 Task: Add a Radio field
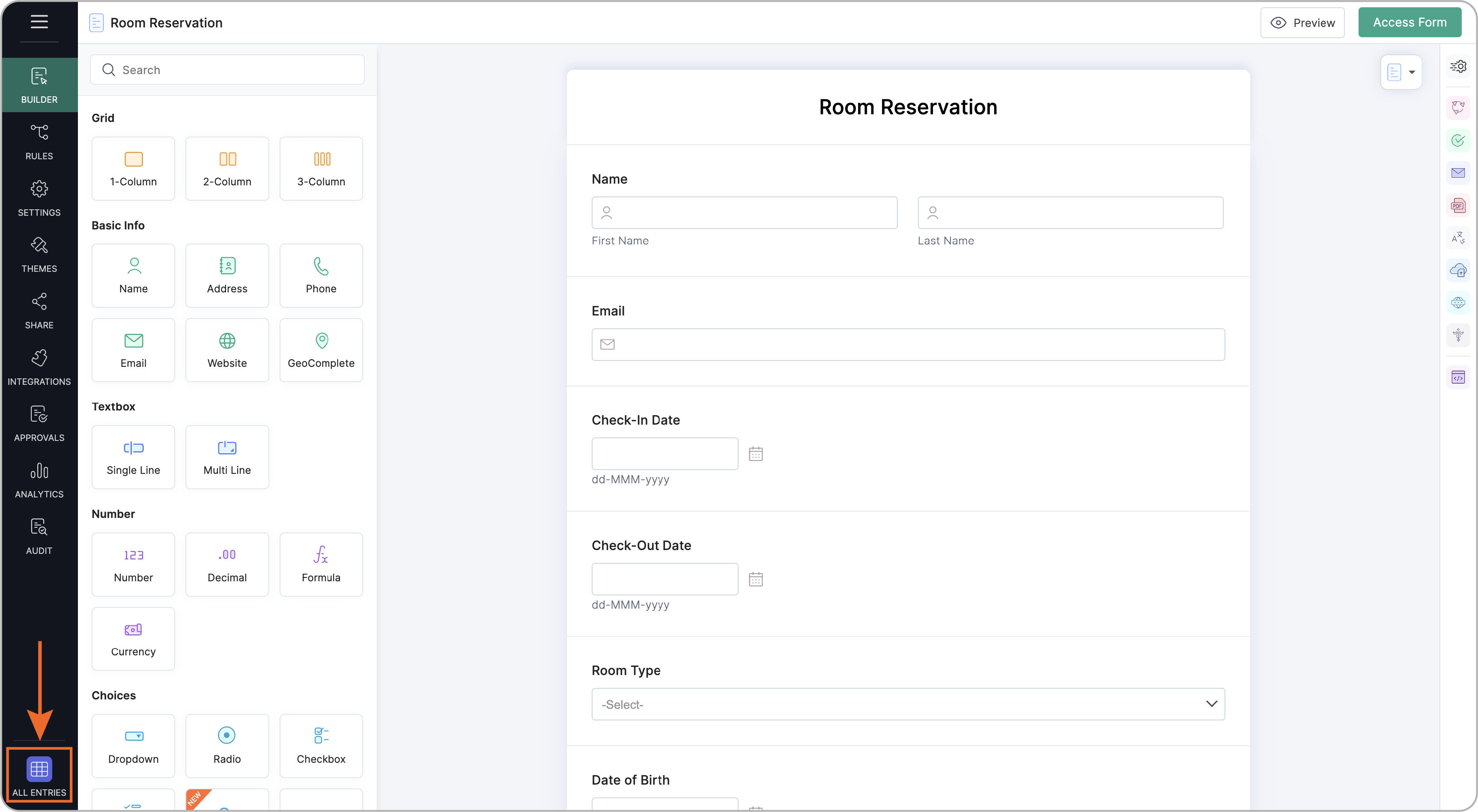[x=227, y=746]
